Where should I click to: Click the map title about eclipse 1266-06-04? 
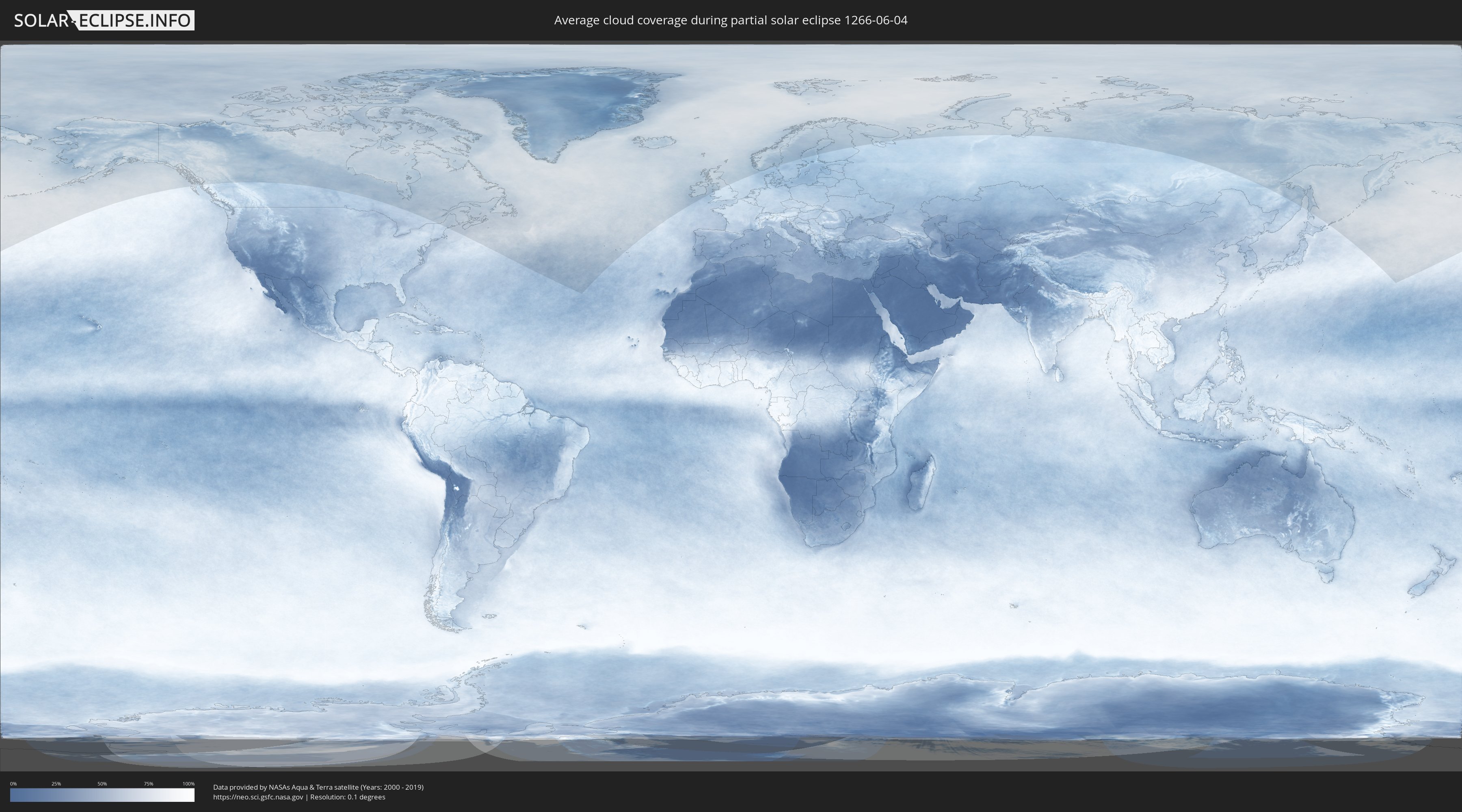click(731, 20)
